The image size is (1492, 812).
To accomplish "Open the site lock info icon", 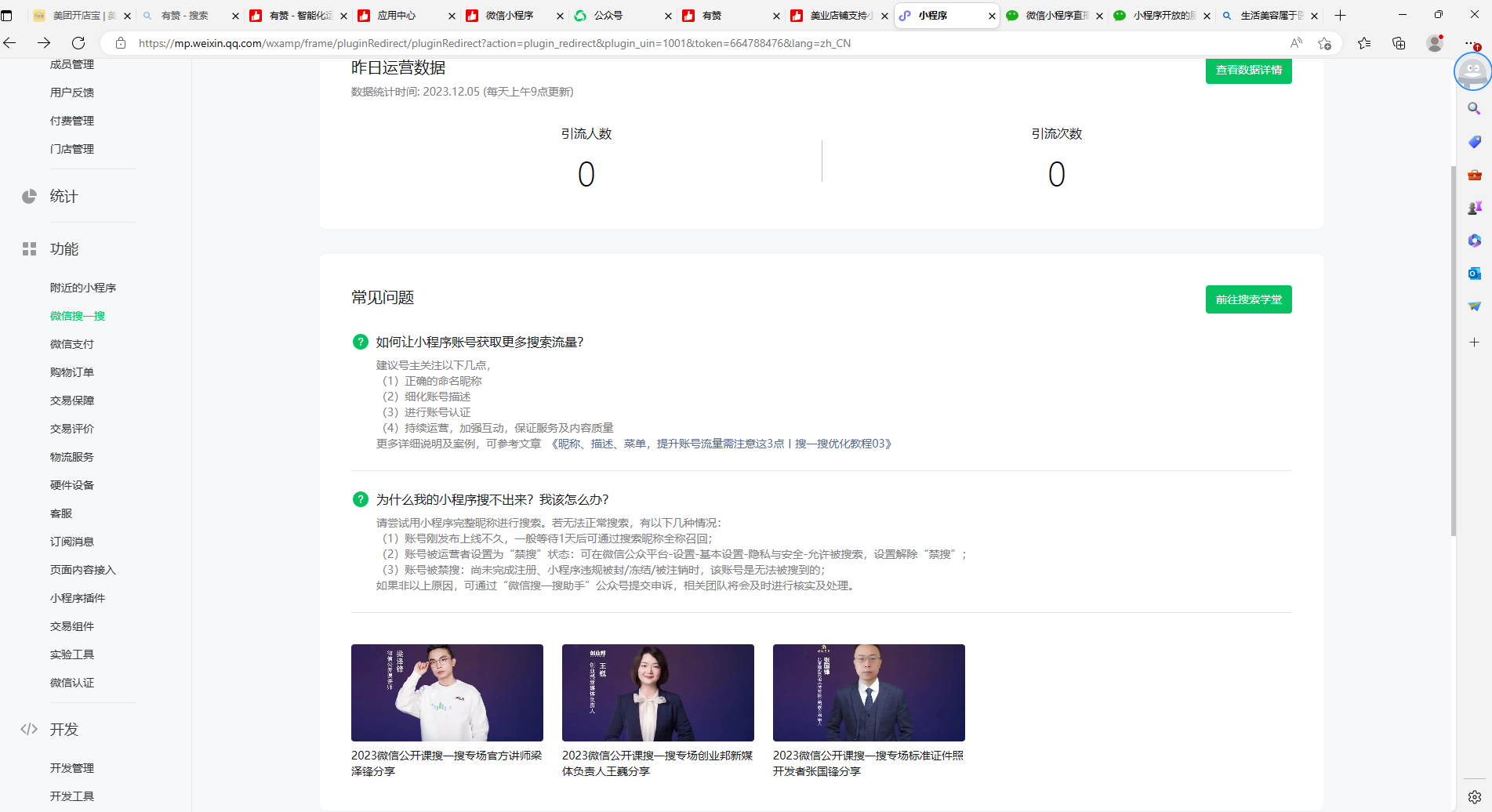I will [121, 43].
